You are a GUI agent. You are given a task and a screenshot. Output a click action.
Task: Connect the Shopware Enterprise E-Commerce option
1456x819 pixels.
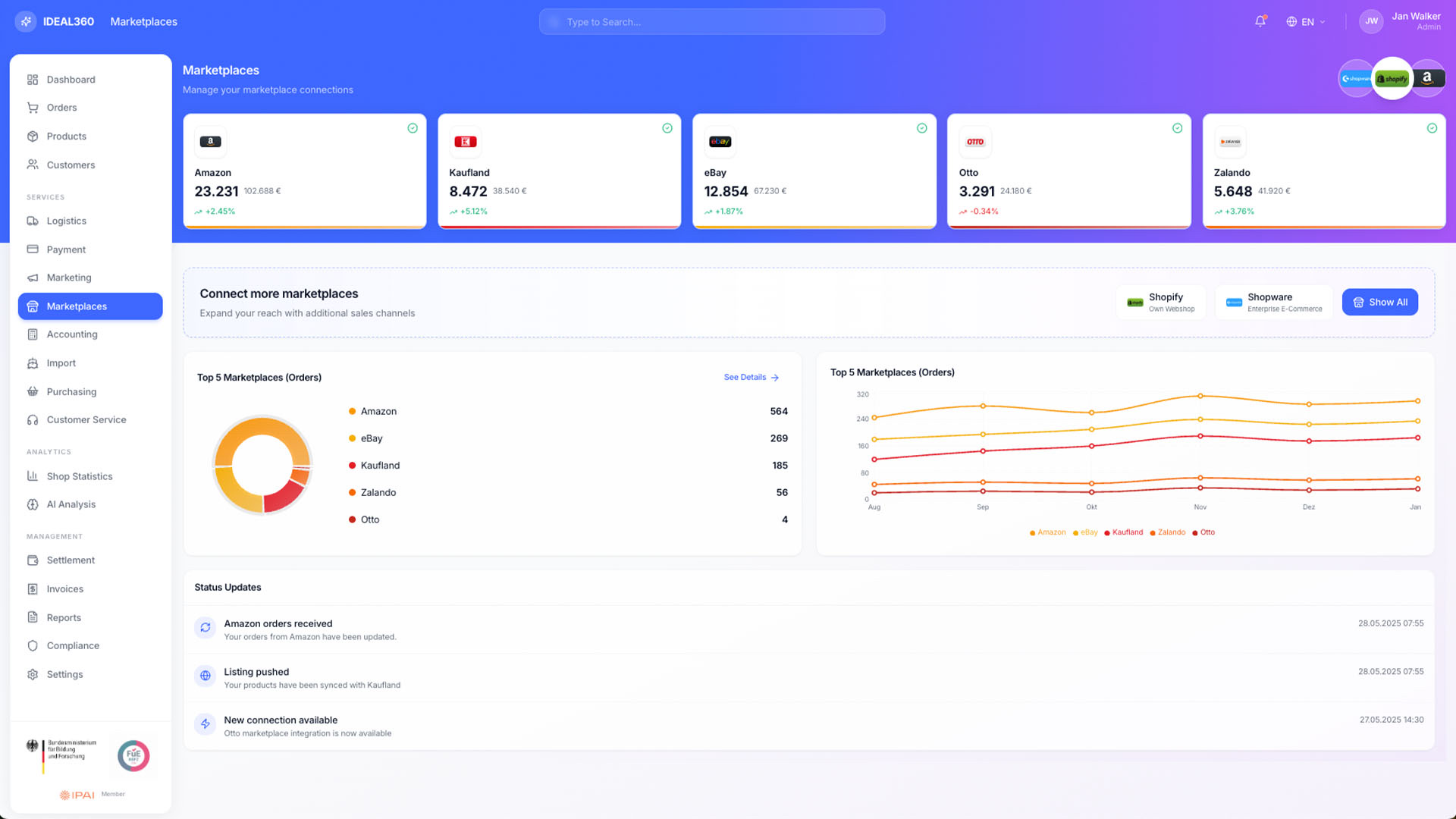point(1274,302)
